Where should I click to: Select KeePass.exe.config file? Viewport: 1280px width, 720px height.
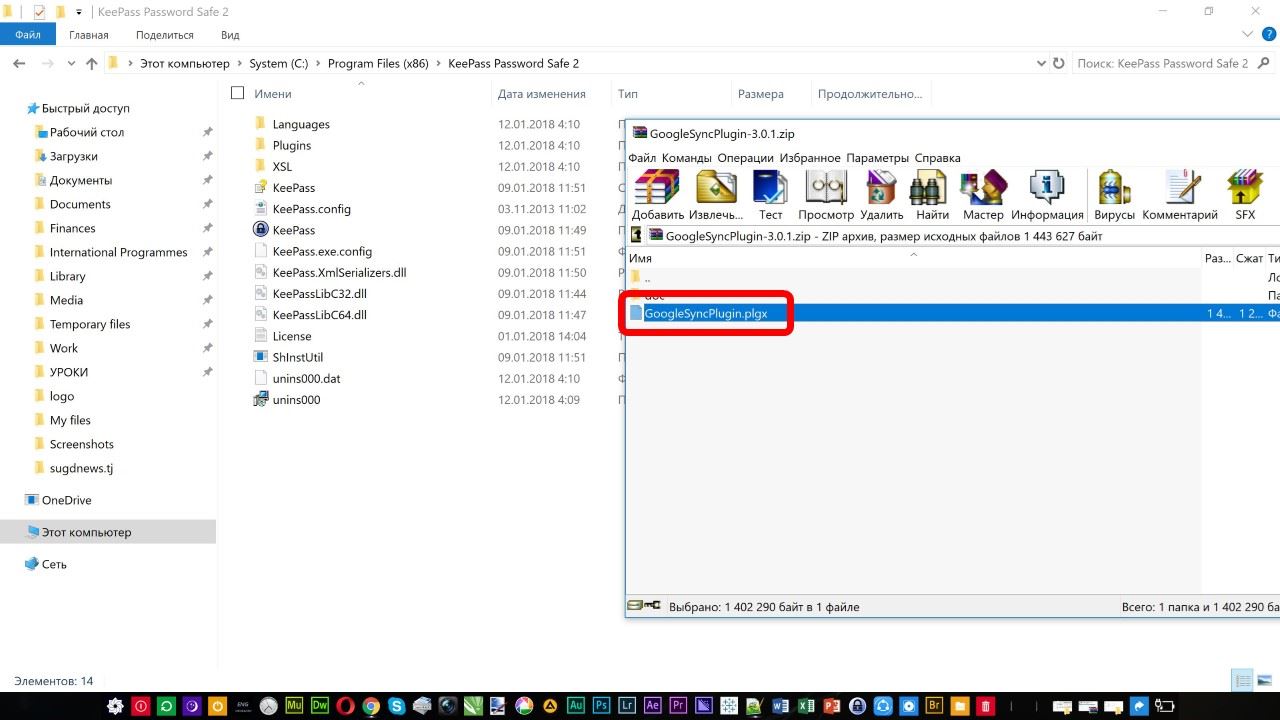[x=322, y=252]
